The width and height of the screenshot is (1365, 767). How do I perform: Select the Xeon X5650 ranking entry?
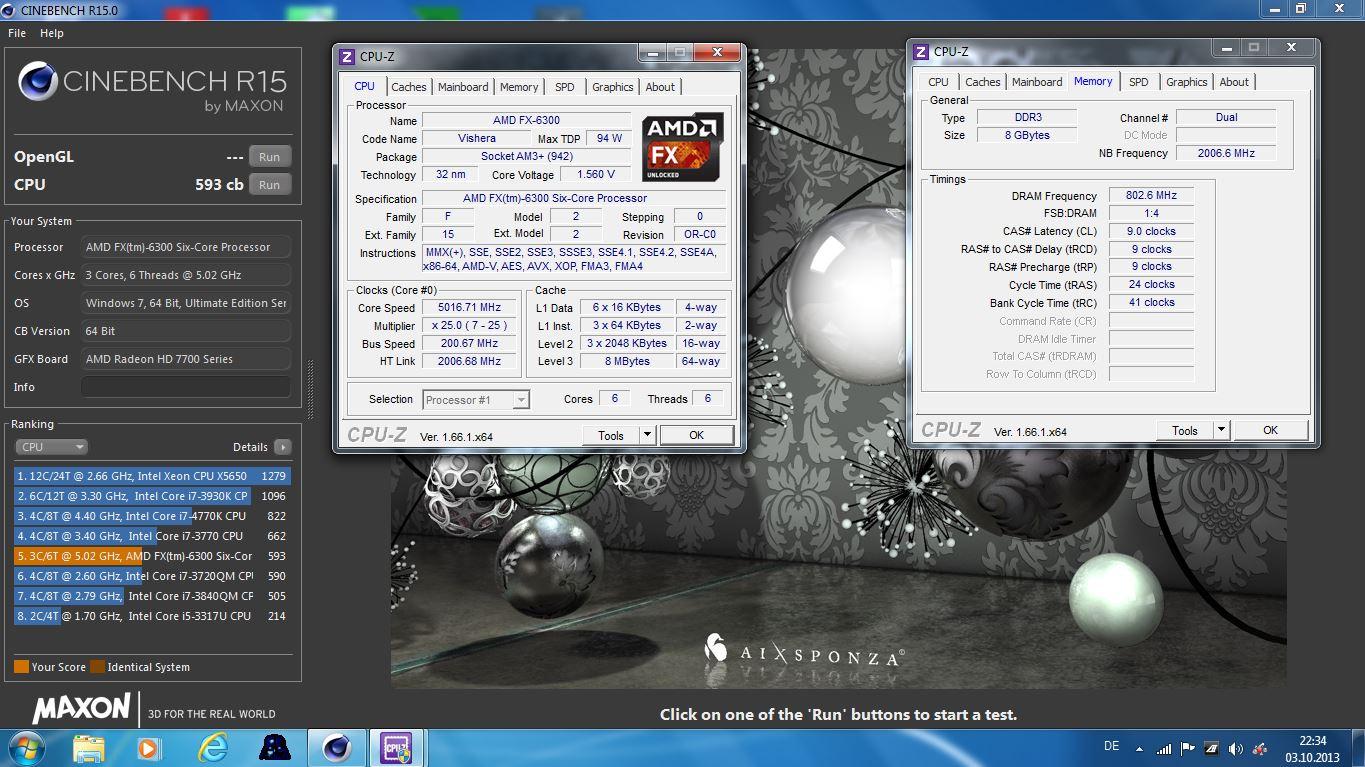tap(152, 476)
